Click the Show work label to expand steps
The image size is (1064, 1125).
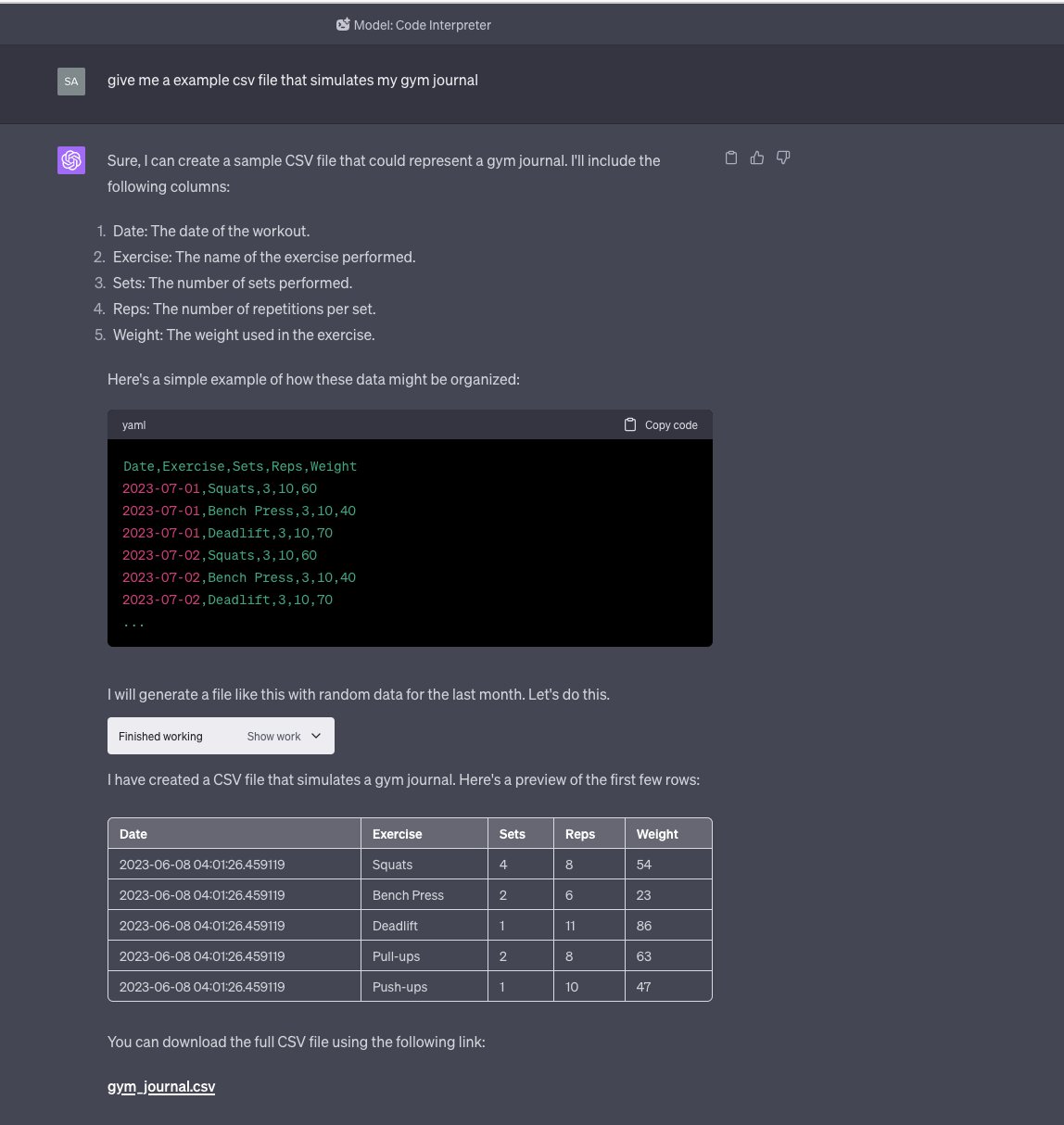click(x=274, y=736)
